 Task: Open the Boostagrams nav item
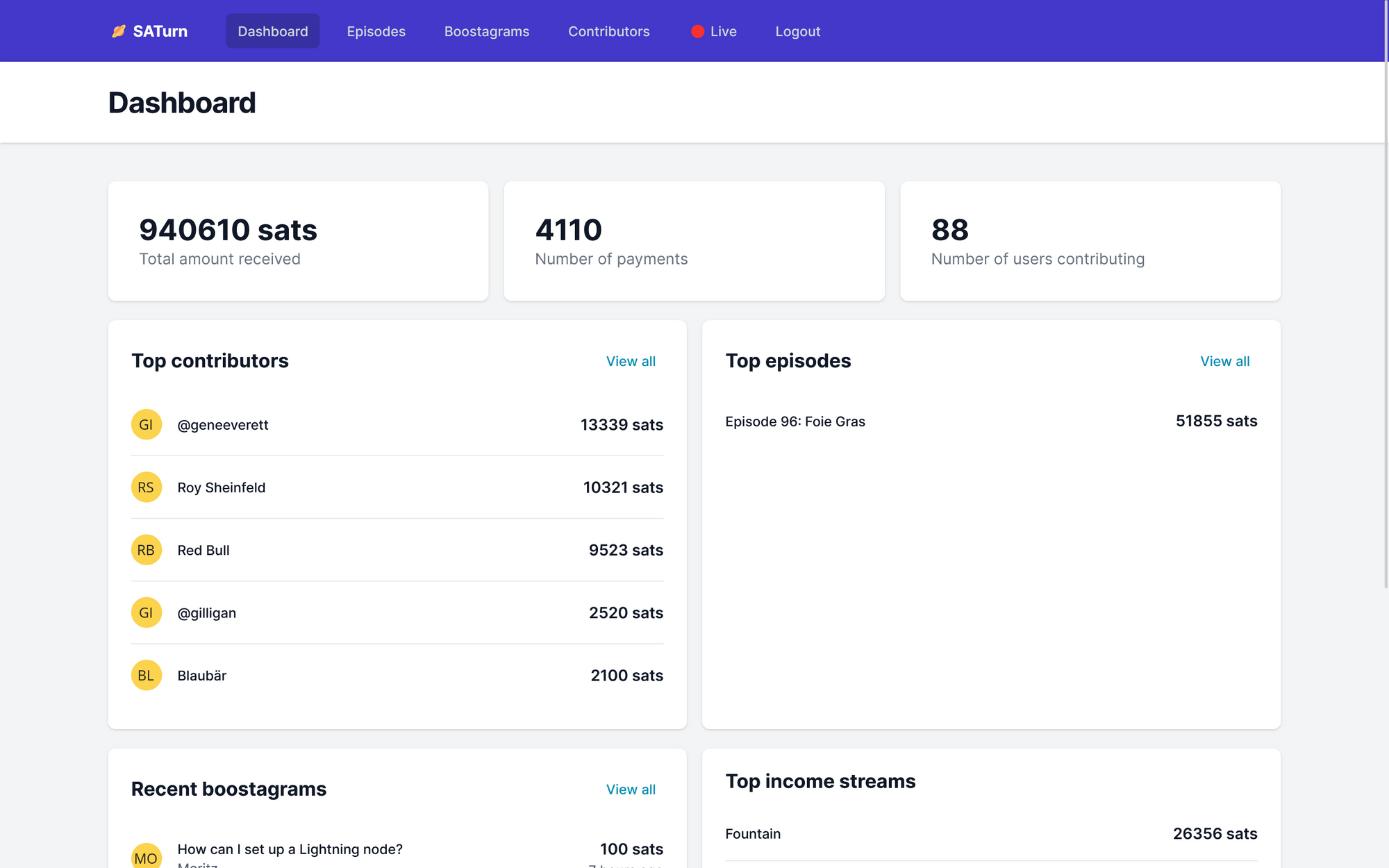pos(487,31)
